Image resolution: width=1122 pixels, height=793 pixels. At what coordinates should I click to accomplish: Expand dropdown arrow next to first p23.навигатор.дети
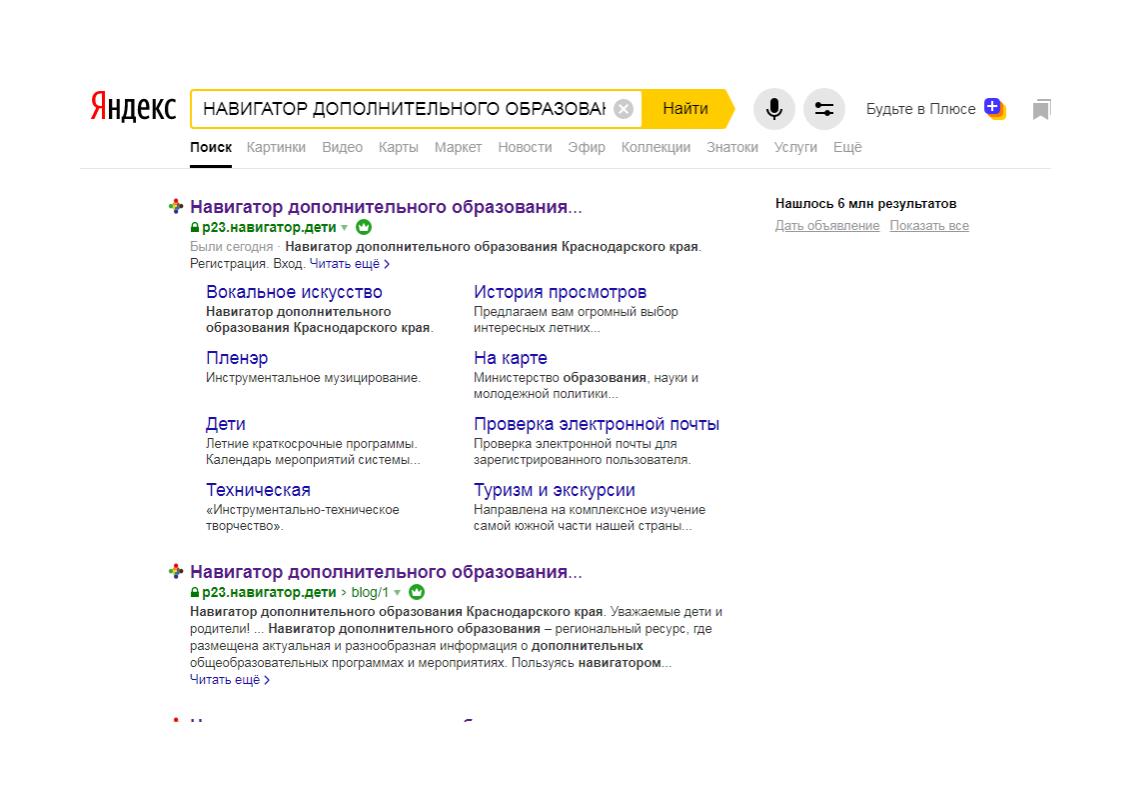pos(345,228)
